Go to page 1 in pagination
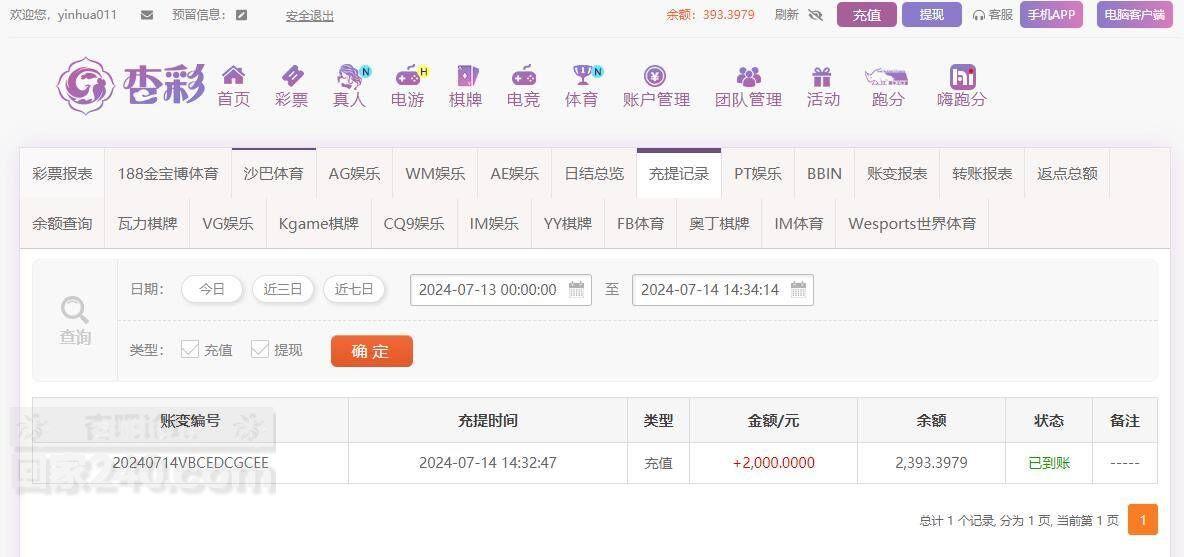This screenshot has height=557, width=1184. [x=1142, y=519]
